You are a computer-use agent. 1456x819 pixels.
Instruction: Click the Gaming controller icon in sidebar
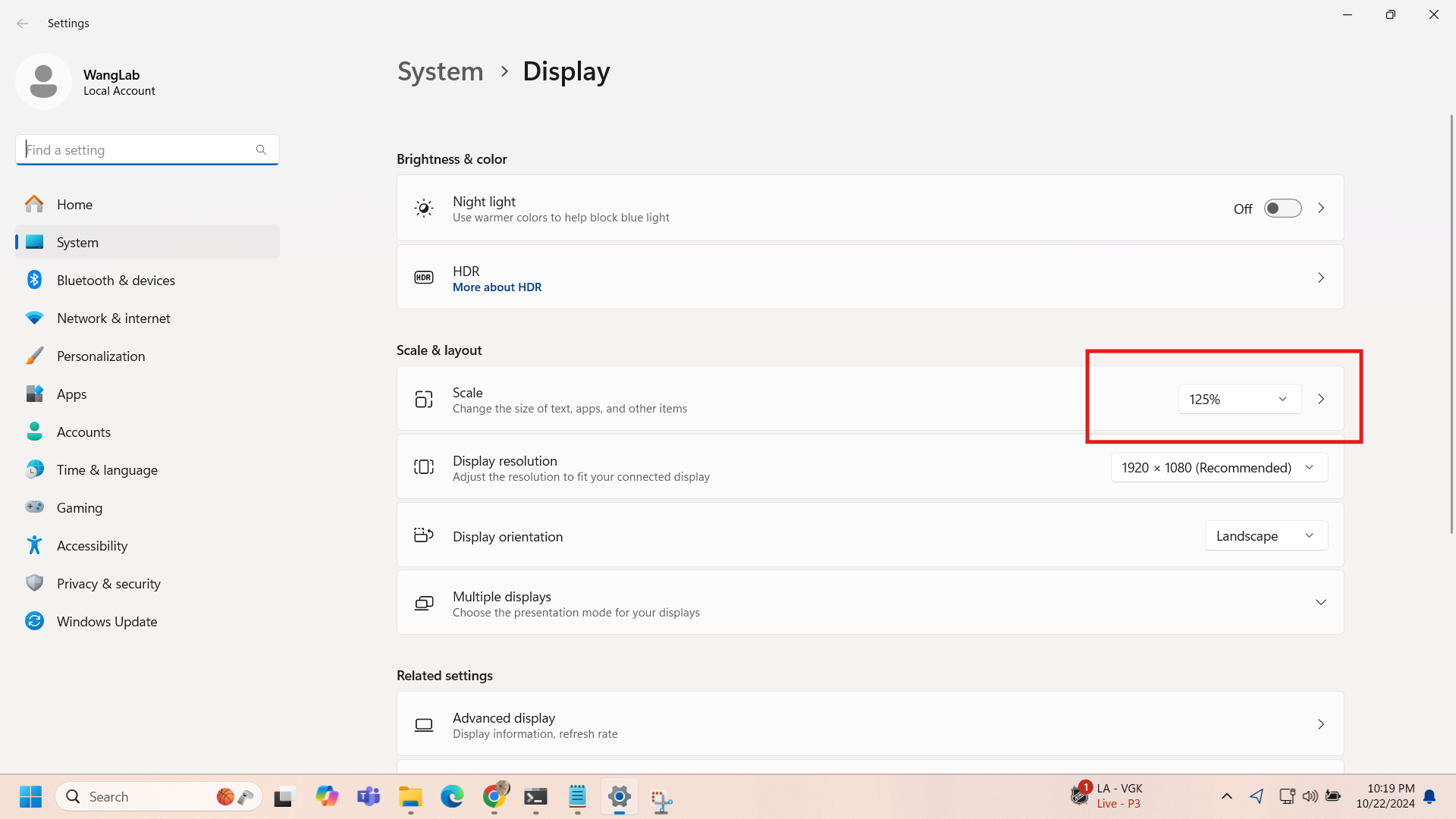(x=34, y=507)
